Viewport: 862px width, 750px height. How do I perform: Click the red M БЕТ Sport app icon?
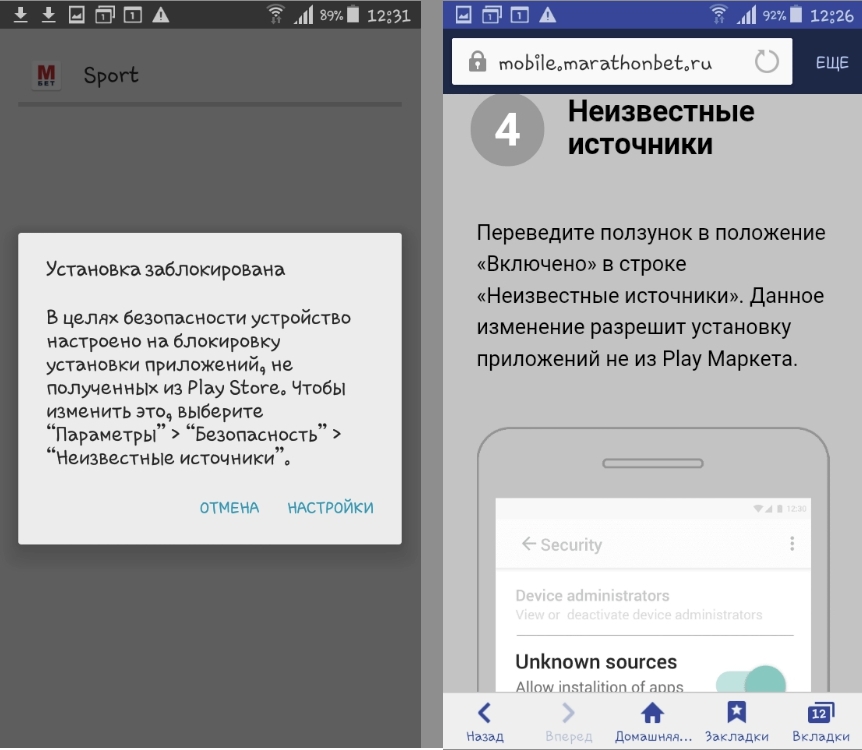tap(46, 75)
